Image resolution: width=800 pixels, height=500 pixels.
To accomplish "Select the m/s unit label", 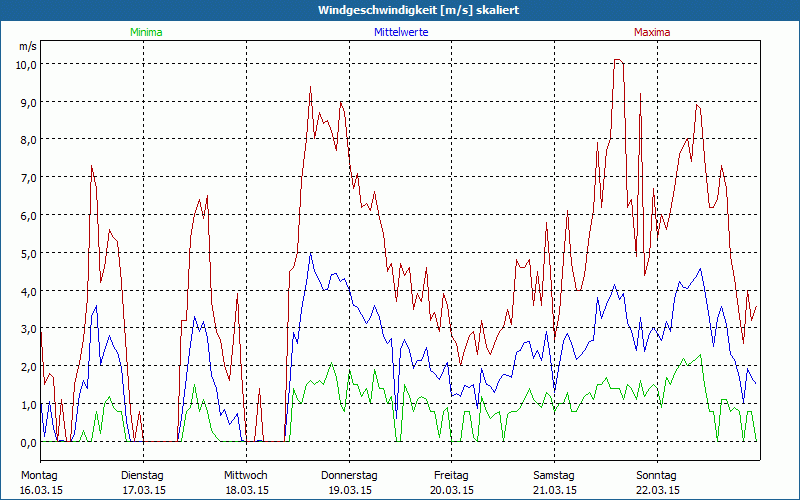I will point(27,46).
